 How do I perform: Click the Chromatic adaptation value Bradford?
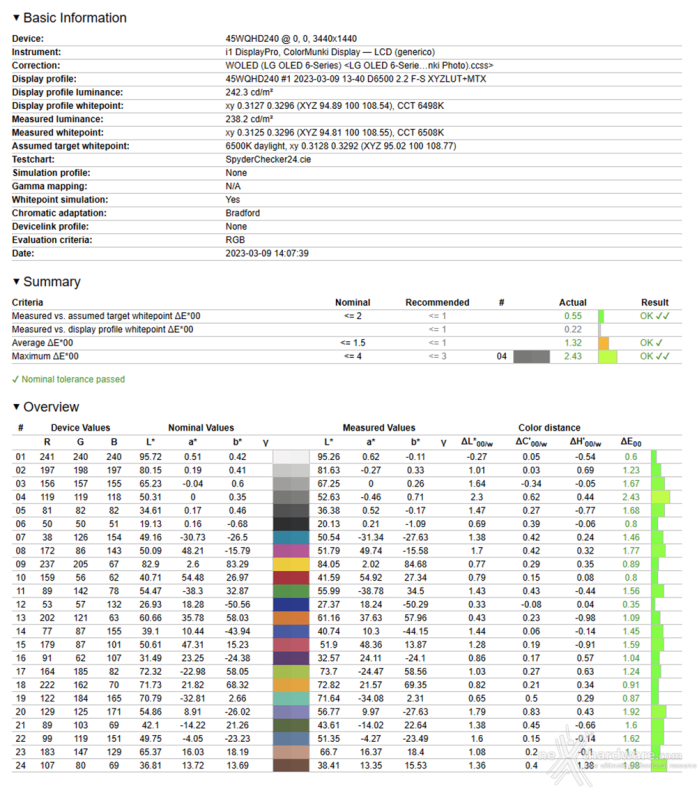(243, 213)
